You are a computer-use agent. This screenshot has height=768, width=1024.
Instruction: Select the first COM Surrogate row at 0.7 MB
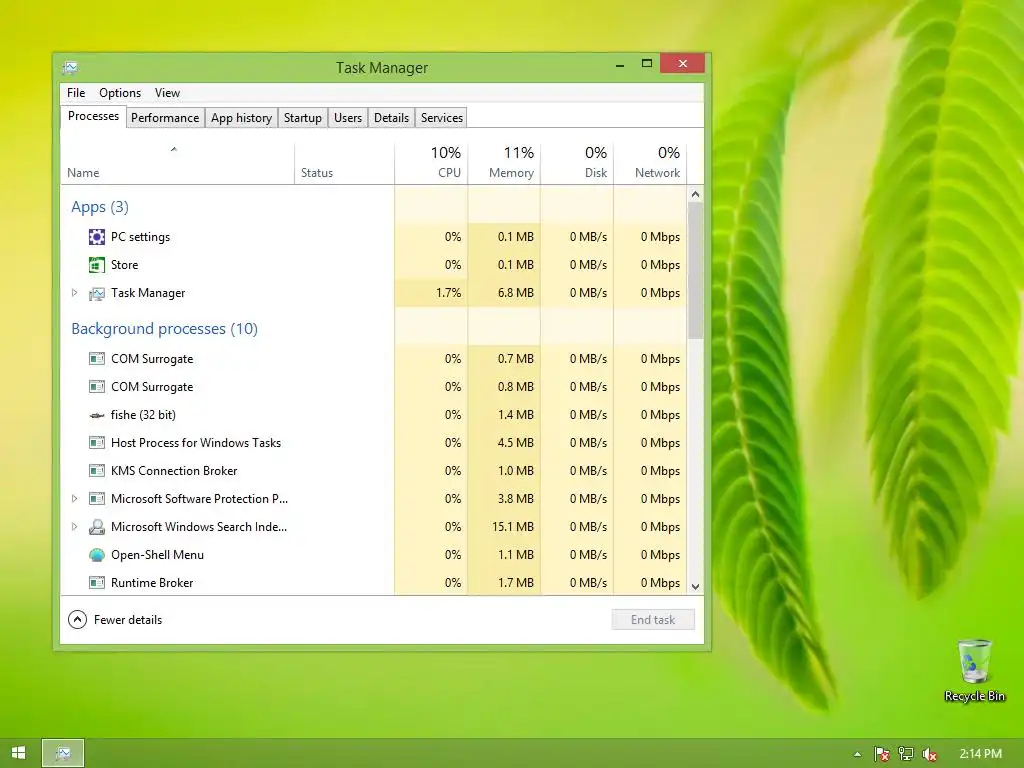click(374, 359)
